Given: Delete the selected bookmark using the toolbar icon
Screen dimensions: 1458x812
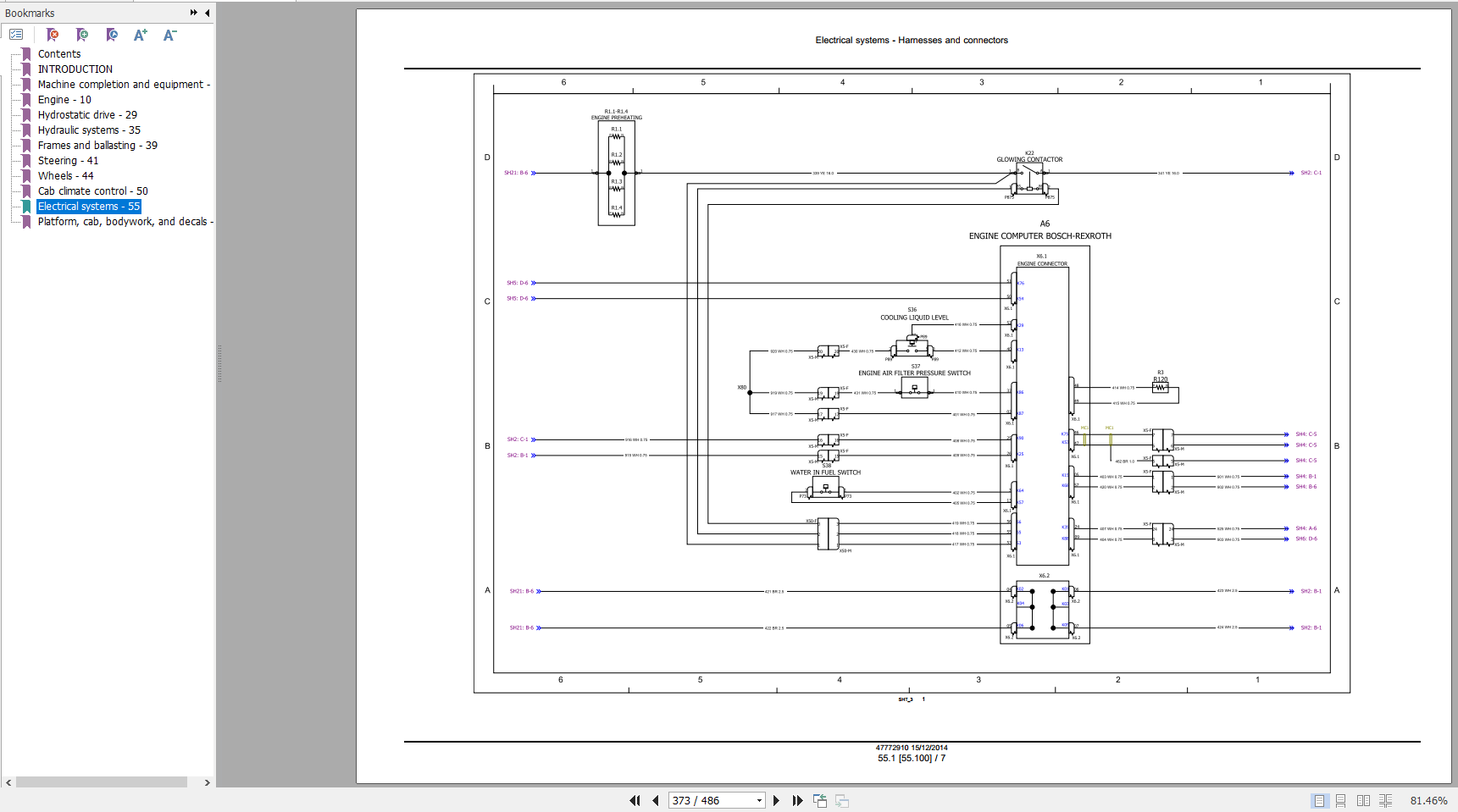Looking at the screenshot, I should pos(53,35).
